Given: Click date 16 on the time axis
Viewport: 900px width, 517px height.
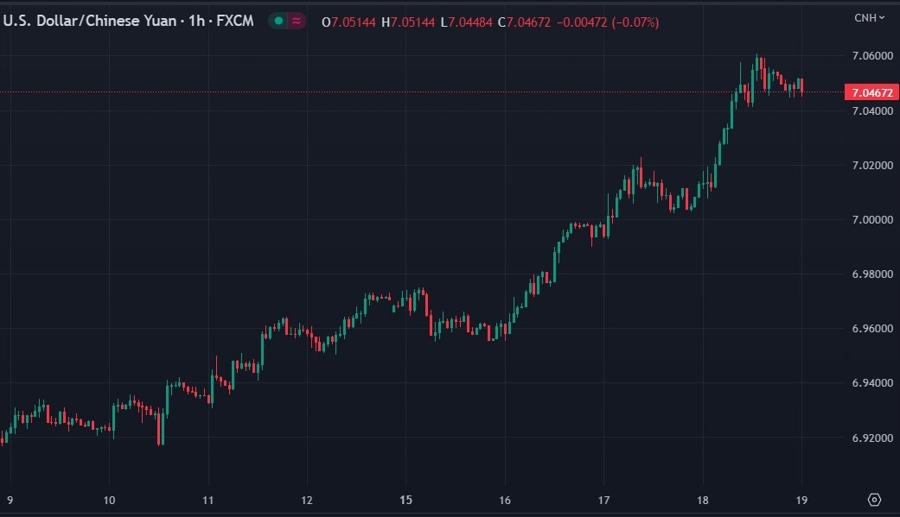Looking at the screenshot, I should [x=505, y=500].
